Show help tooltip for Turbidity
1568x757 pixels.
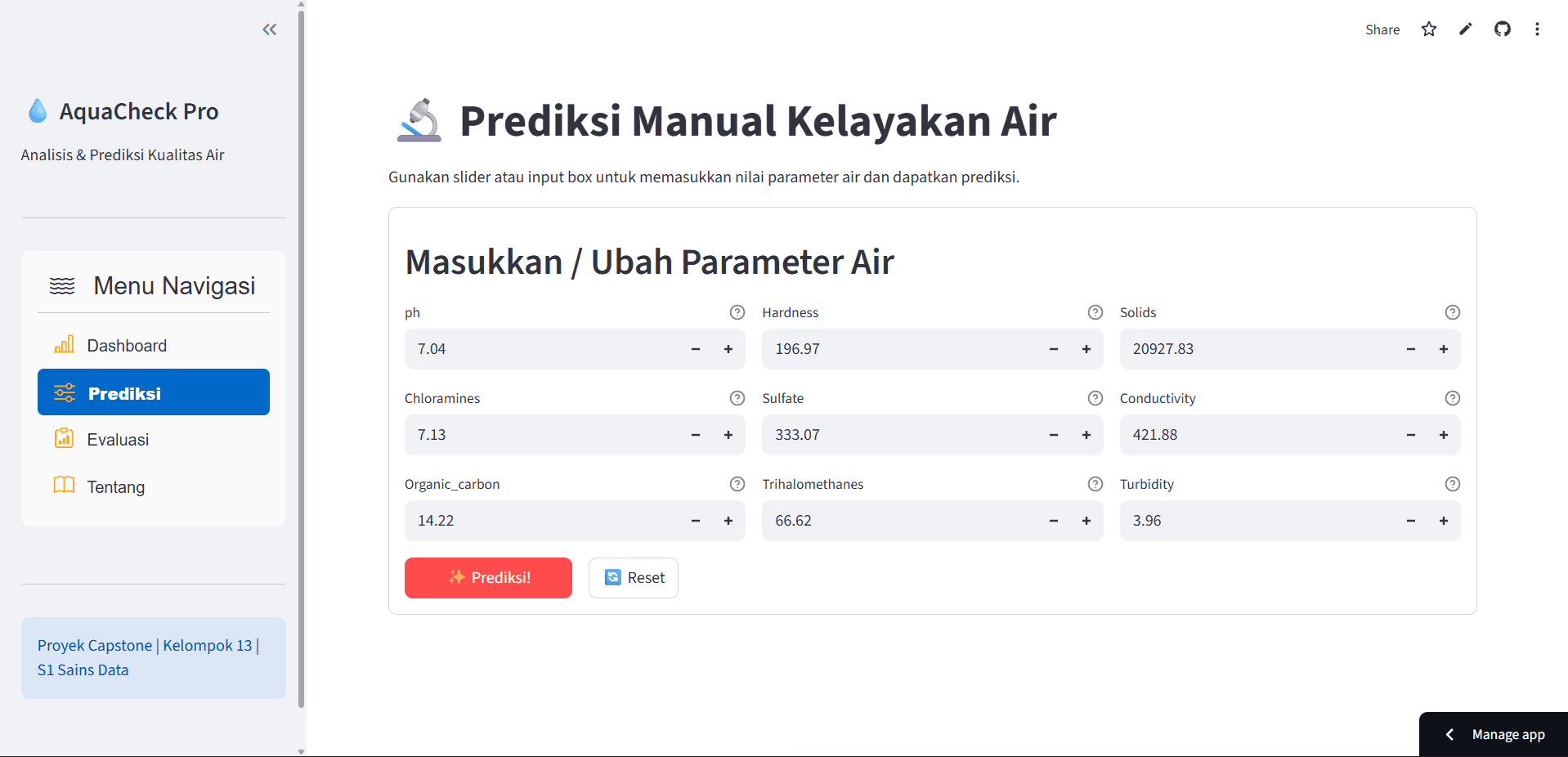coord(1452,484)
